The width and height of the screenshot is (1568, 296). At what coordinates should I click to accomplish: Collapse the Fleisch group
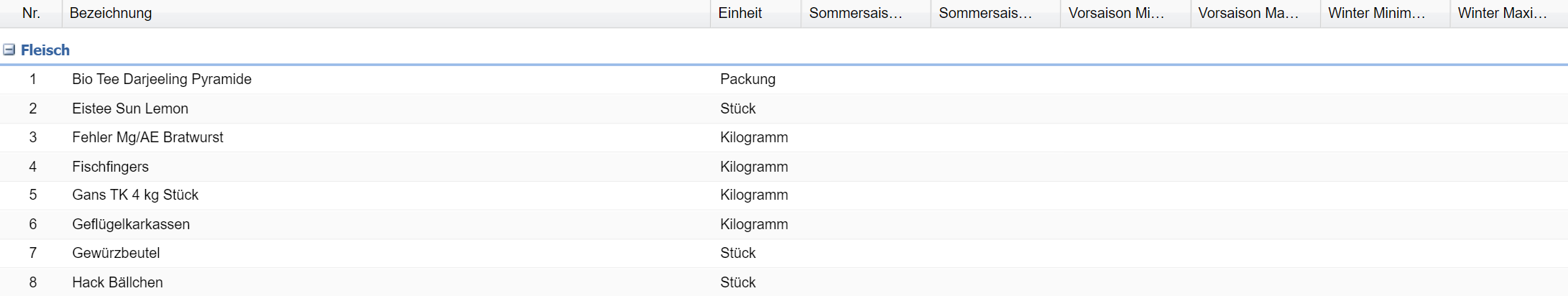[9, 50]
